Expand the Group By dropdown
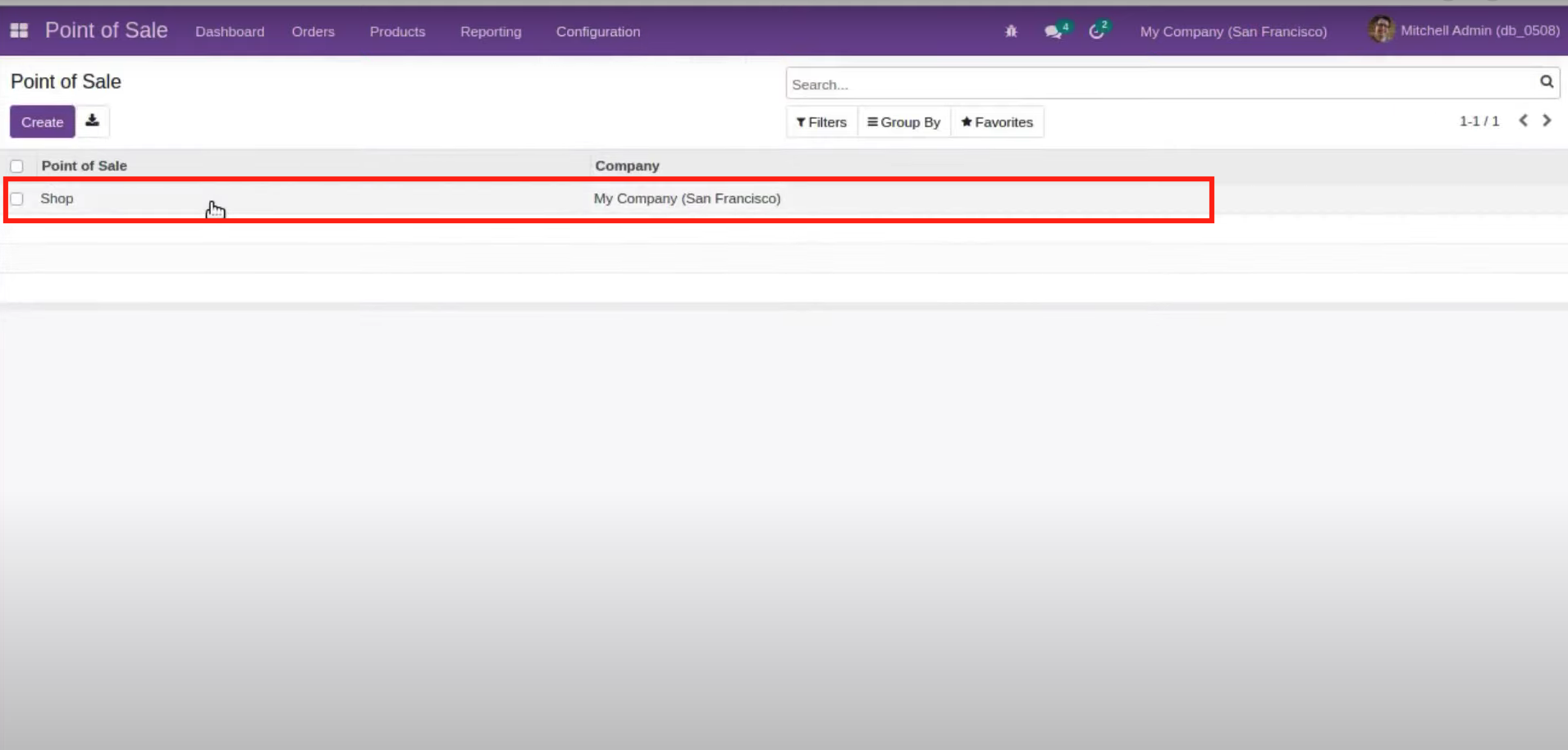This screenshot has height=750, width=1568. pyautogui.click(x=903, y=122)
